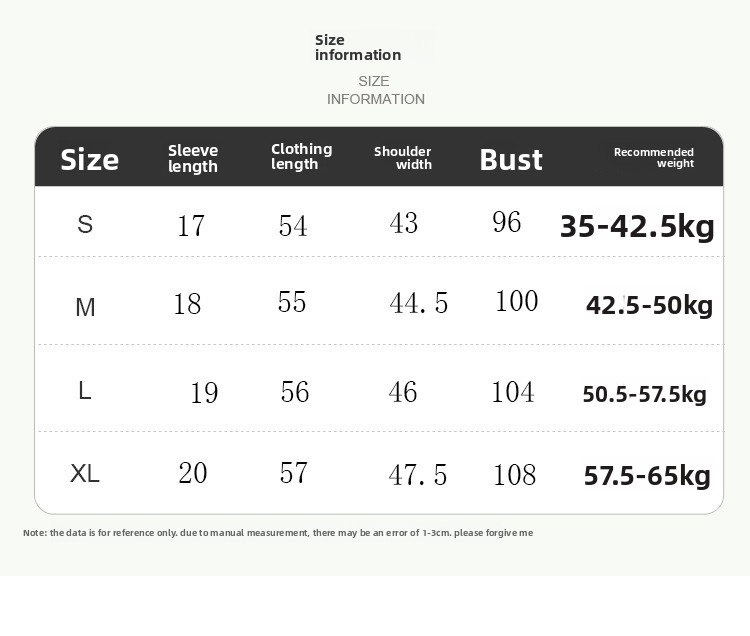Click the 35-42.5kg weight value
This screenshot has width=750, height=636.
(x=637, y=226)
